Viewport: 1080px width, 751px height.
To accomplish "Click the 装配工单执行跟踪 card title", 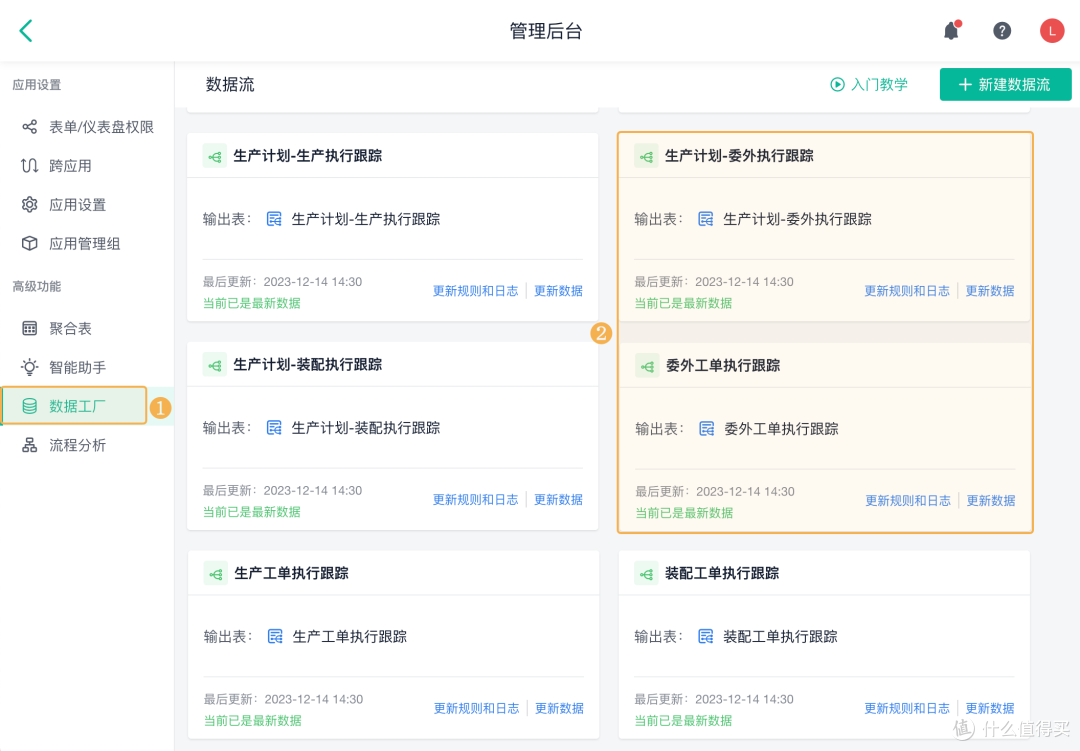I will (722, 573).
